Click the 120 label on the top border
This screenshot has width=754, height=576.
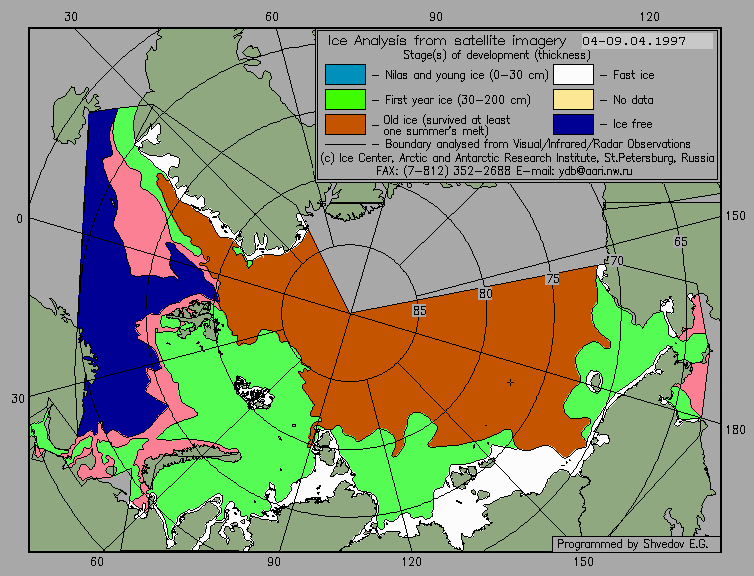click(650, 17)
